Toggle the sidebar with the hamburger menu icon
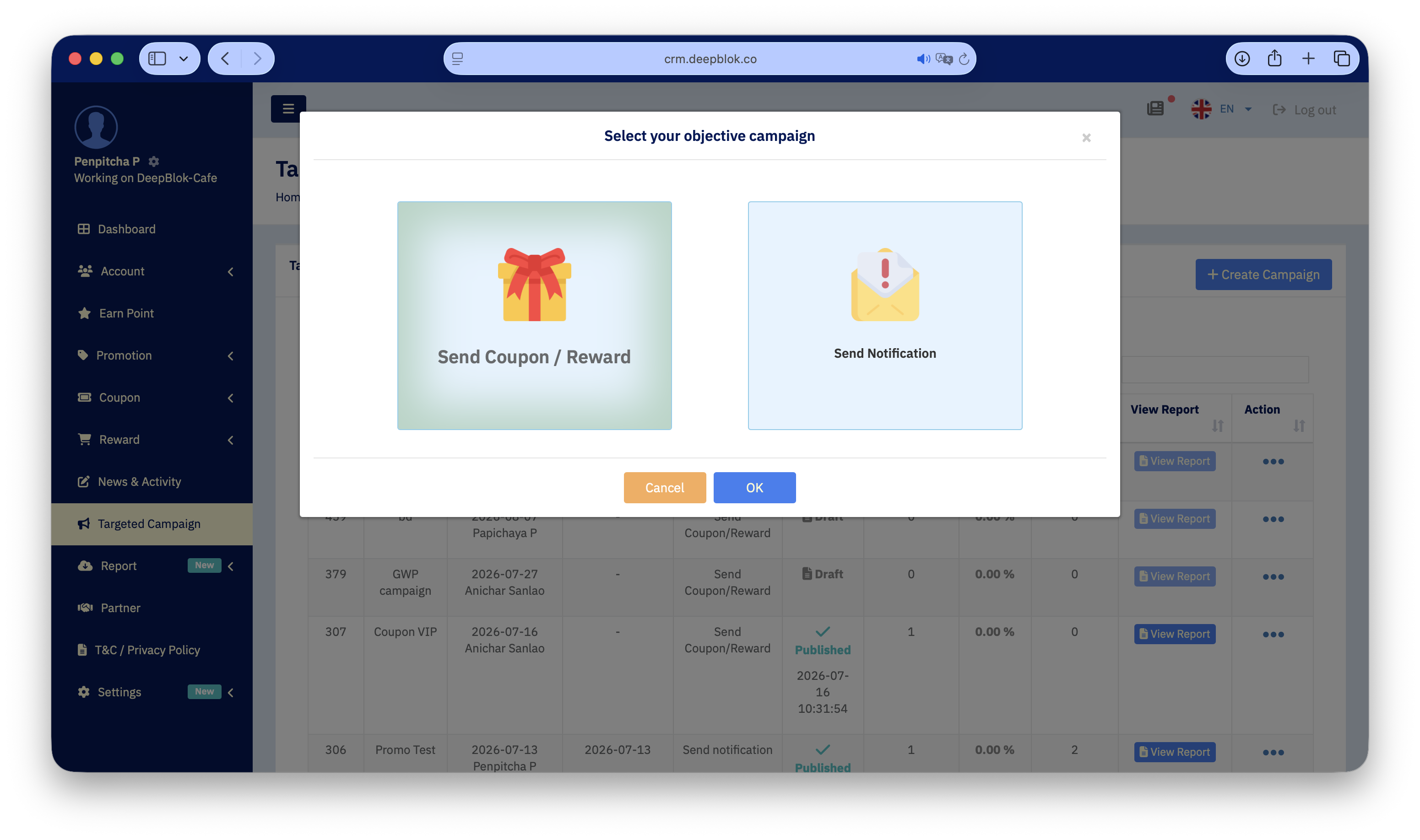The width and height of the screenshot is (1420, 840). tap(288, 109)
